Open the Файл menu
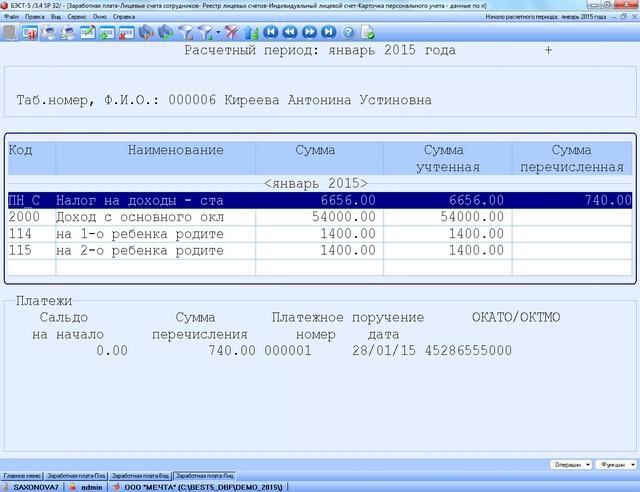 [11, 17]
